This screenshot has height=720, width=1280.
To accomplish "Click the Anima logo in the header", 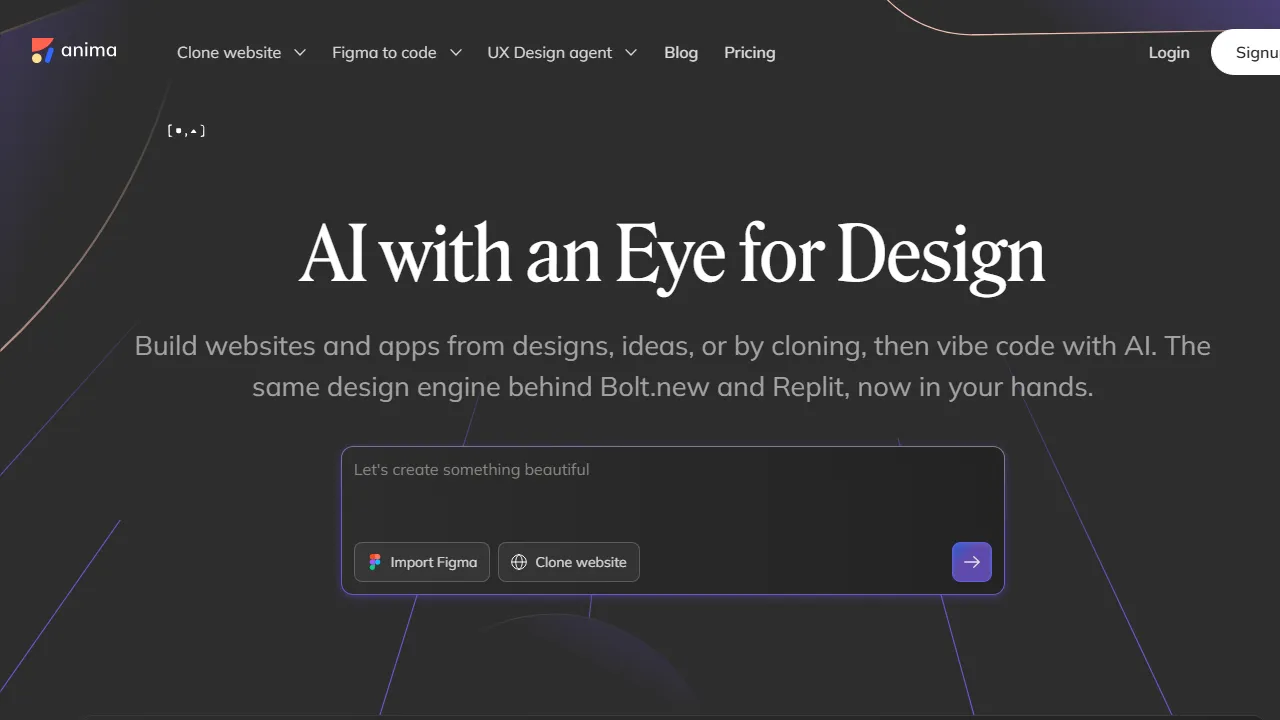I will point(74,50).
